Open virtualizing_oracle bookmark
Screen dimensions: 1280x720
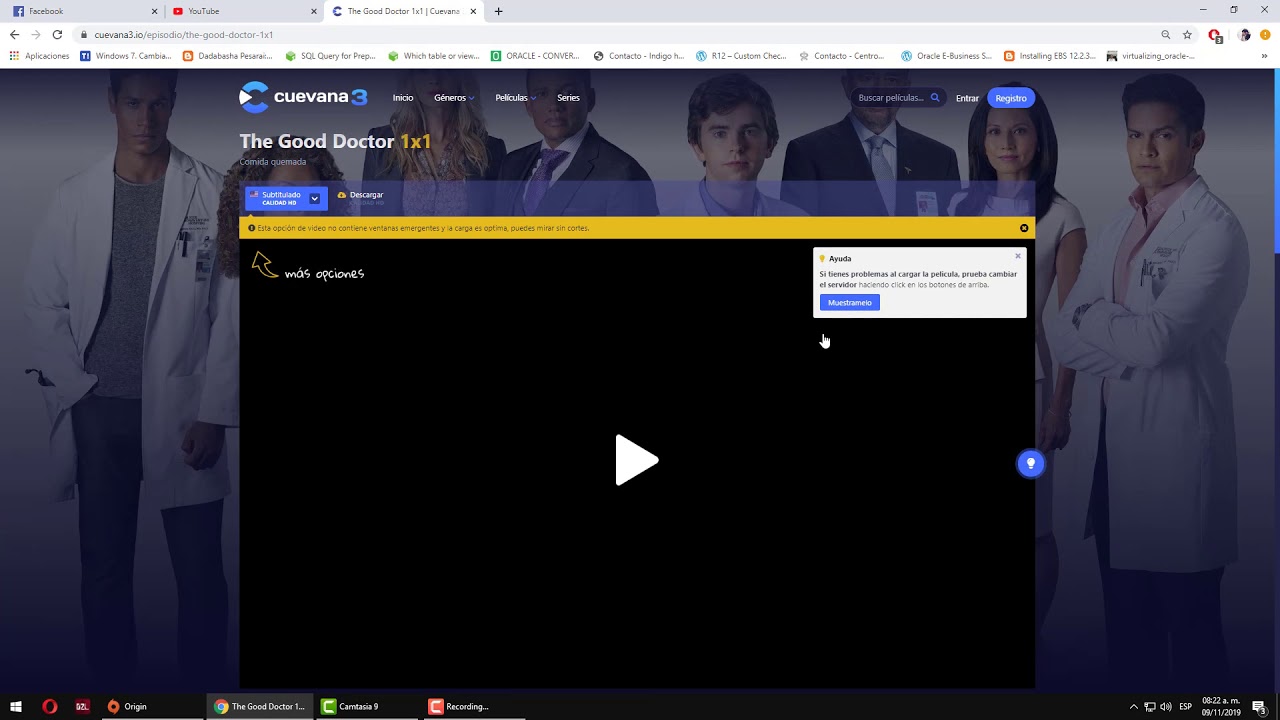point(1150,56)
